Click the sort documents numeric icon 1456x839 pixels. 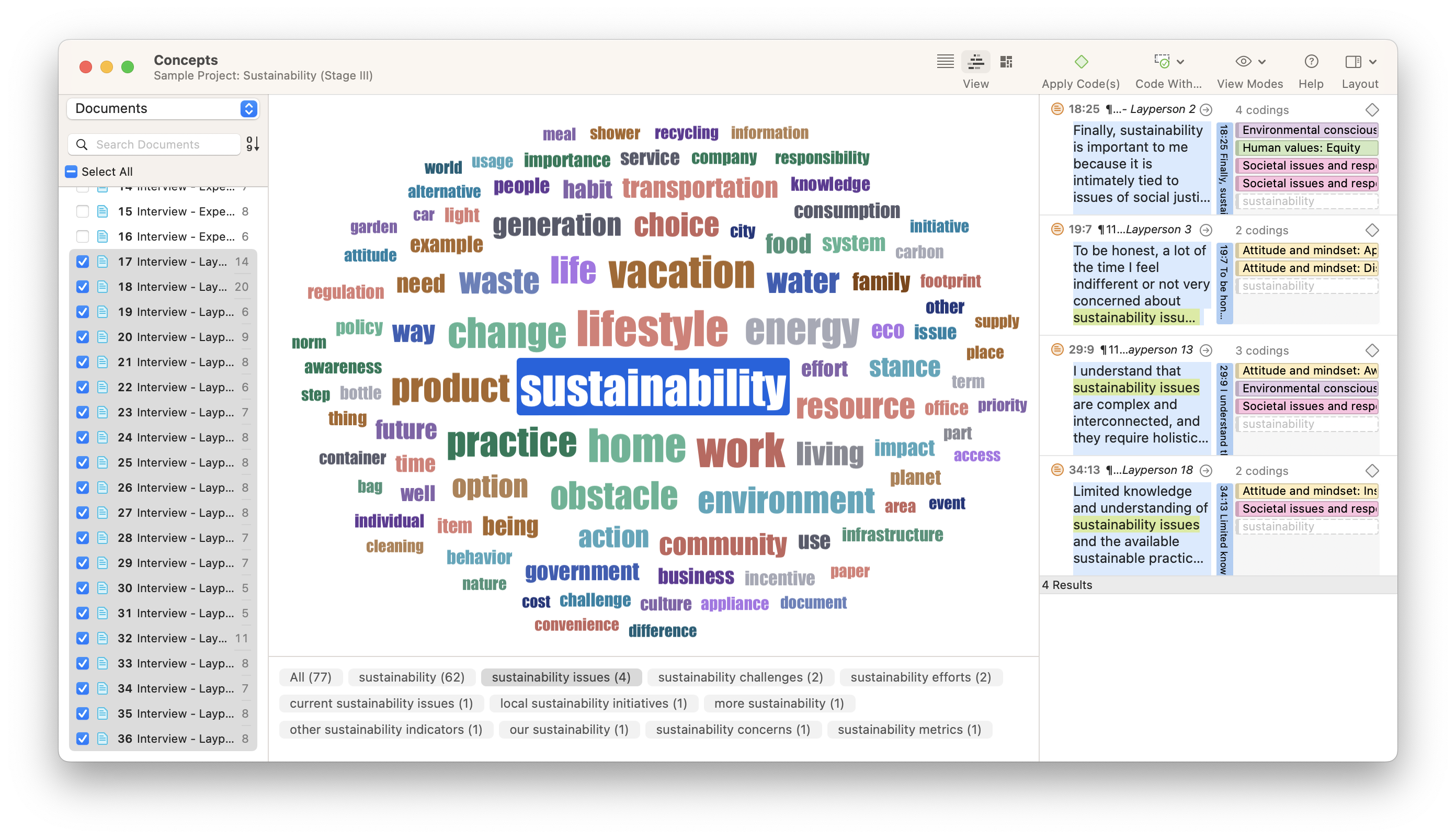point(253,143)
